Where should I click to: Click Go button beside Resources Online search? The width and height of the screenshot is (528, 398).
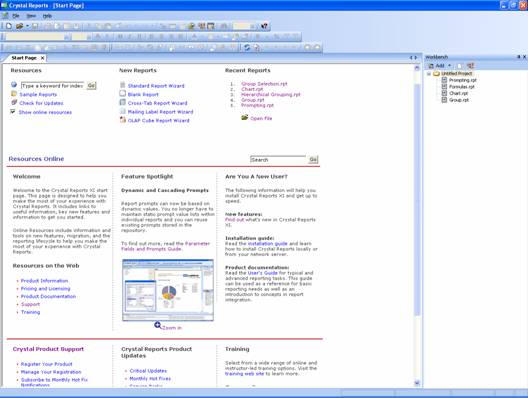(313, 159)
